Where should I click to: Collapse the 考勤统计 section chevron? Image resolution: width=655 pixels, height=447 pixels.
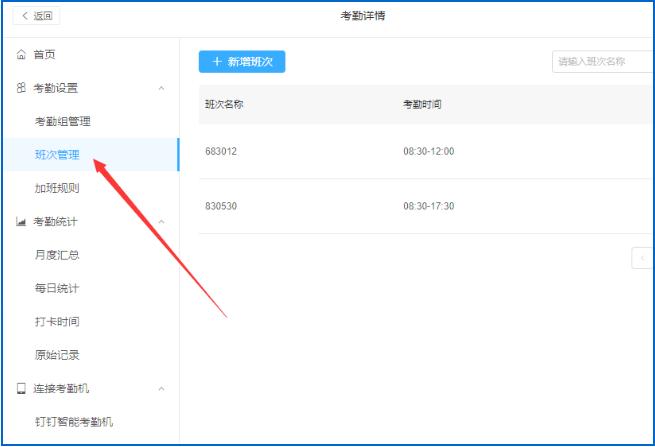[161, 222]
